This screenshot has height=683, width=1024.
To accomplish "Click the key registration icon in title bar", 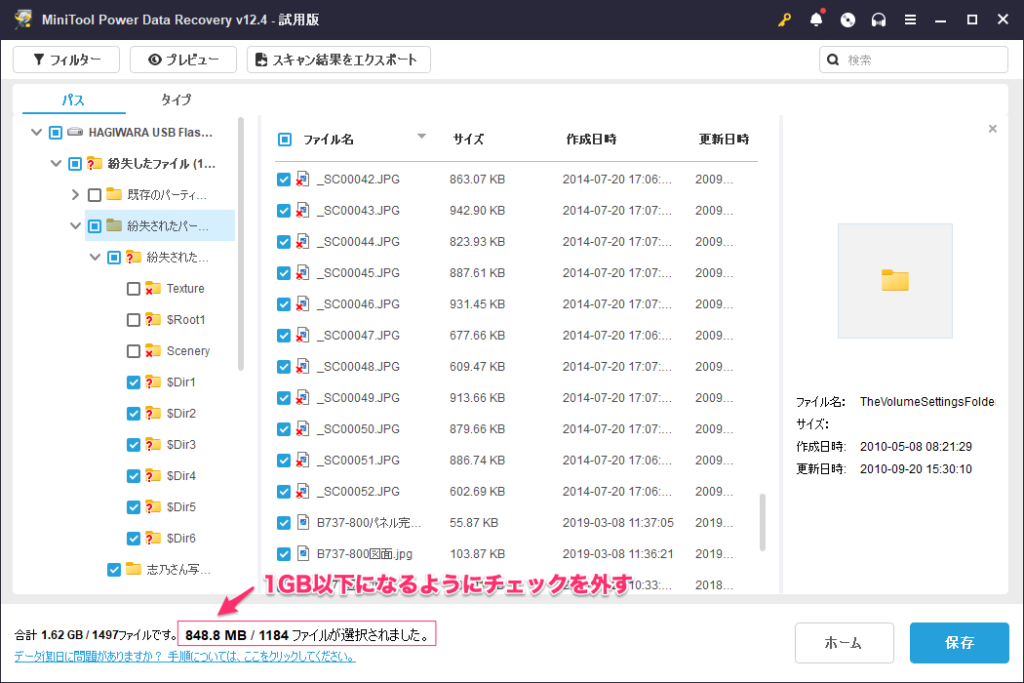I will tap(786, 20).
